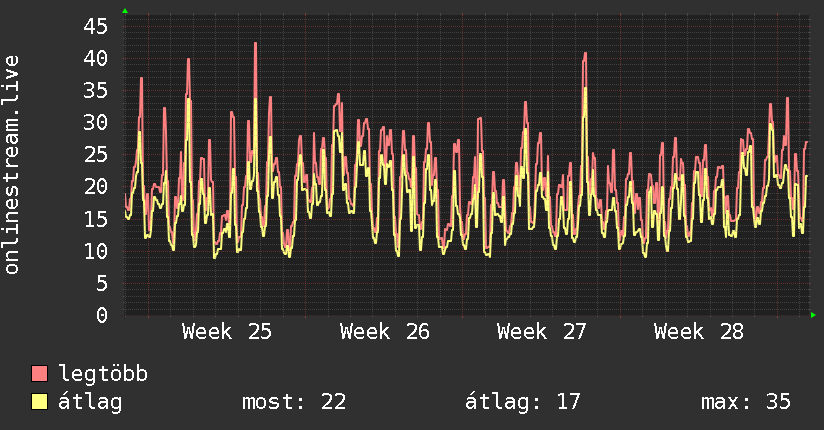Click the Week 26 axis label
The width and height of the screenshot is (824, 430).
coord(385,332)
